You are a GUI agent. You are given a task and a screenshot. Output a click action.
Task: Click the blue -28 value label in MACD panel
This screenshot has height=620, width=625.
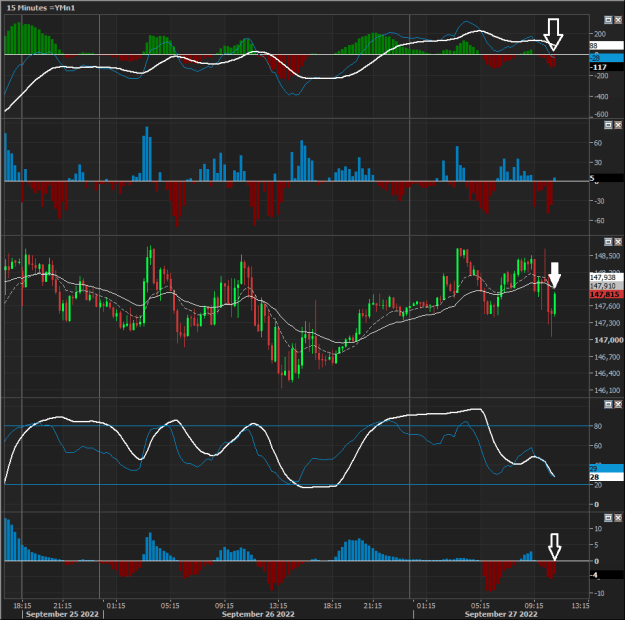click(606, 58)
